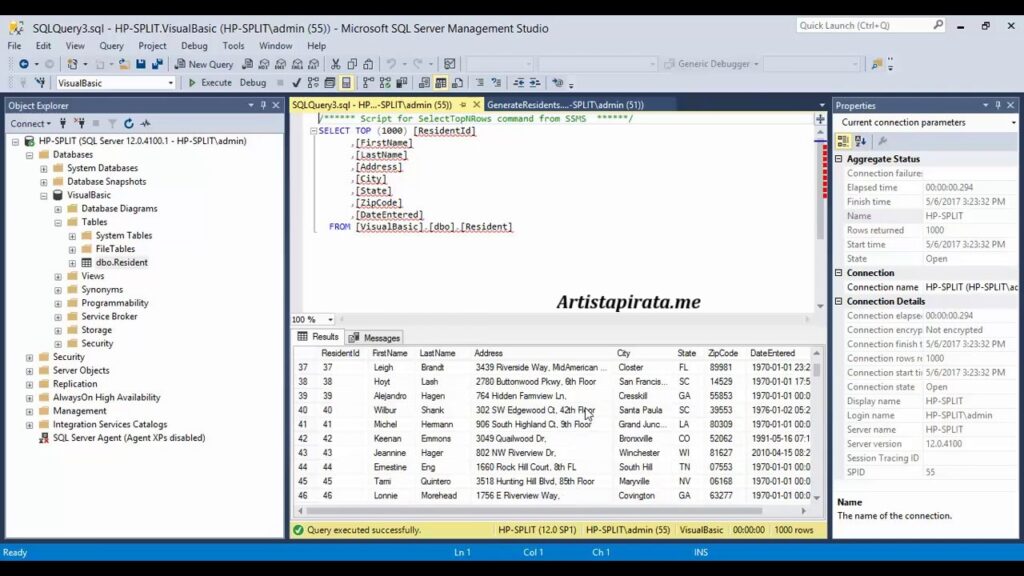The width and height of the screenshot is (1024, 576).
Task: Open the Tools menu
Action: click(233, 46)
